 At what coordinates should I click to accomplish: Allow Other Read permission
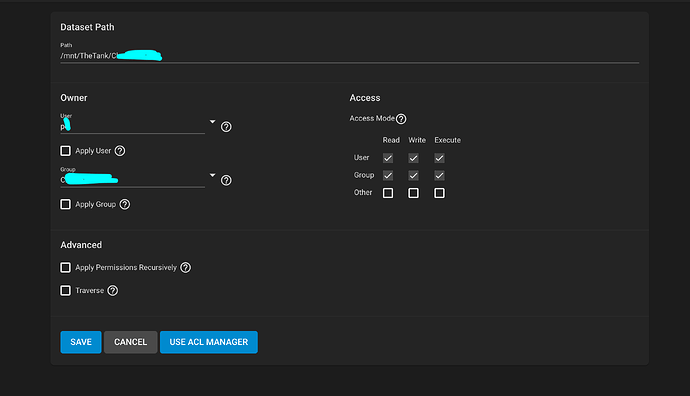tap(388, 193)
